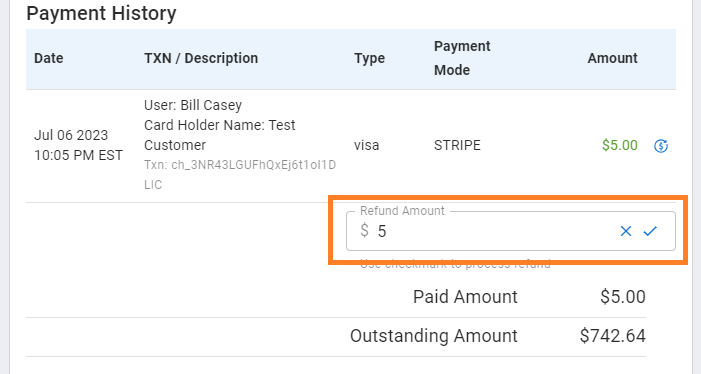Click the transaction ID starting with ch_3NR43
The height and width of the screenshot is (374, 701).
point(240,175)
